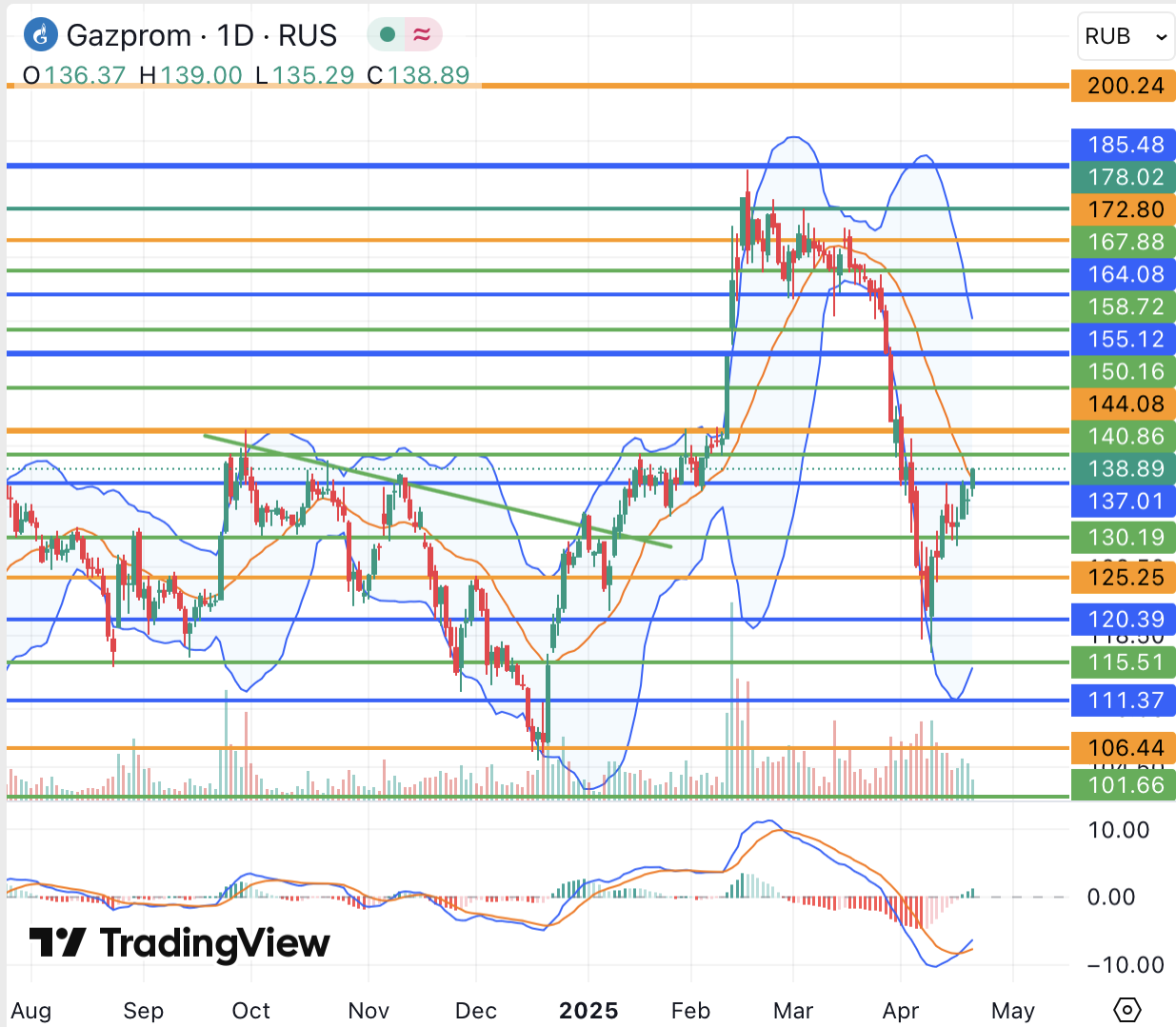Select the green descending trendline
This screenshot has height=1027, width=1176.
[438, 491]
